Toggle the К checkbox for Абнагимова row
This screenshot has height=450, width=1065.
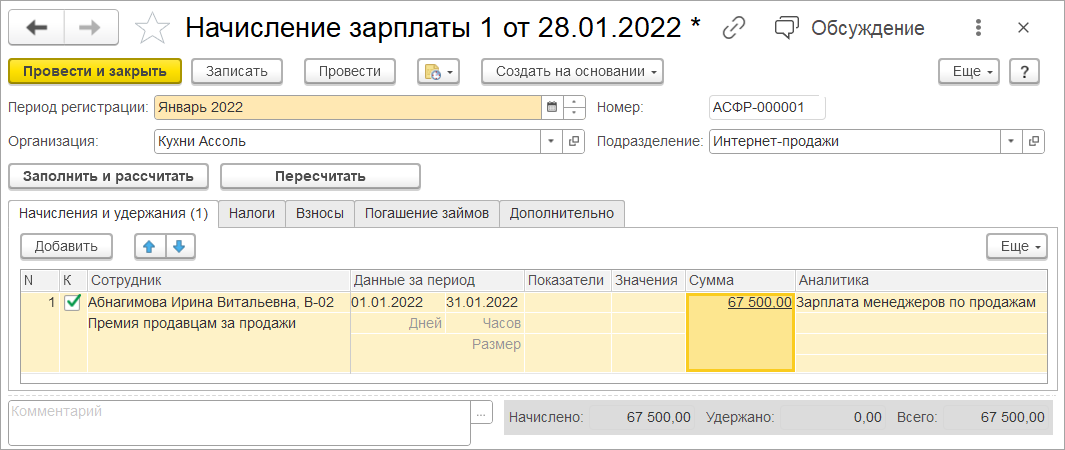[x=72, y=302]
